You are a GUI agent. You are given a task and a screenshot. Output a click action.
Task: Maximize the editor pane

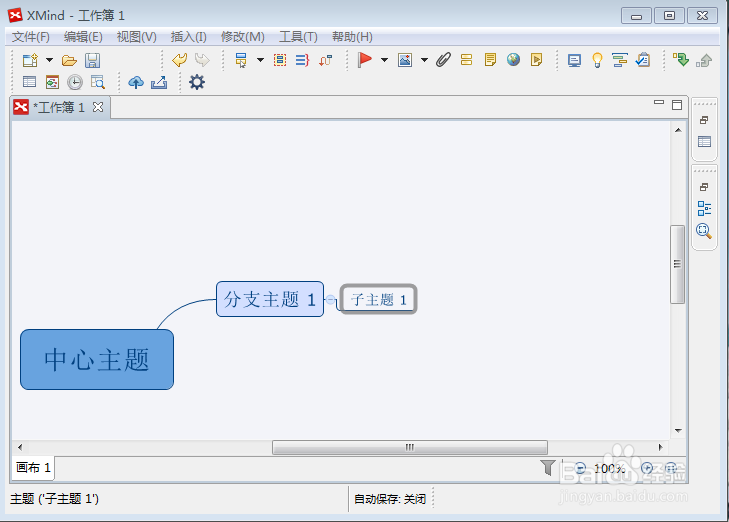677,105
